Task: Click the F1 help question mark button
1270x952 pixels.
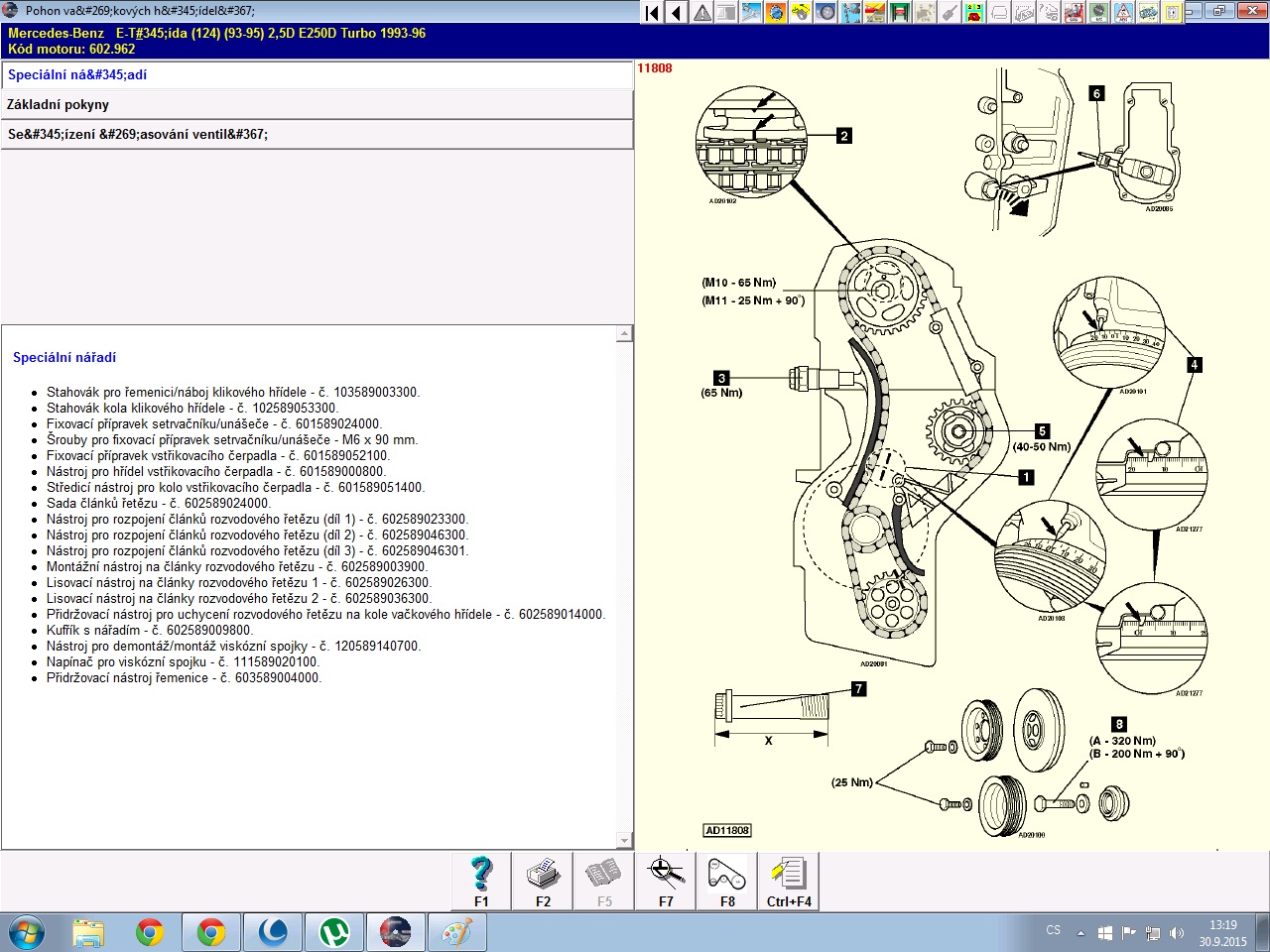Action: pos(481,881)
